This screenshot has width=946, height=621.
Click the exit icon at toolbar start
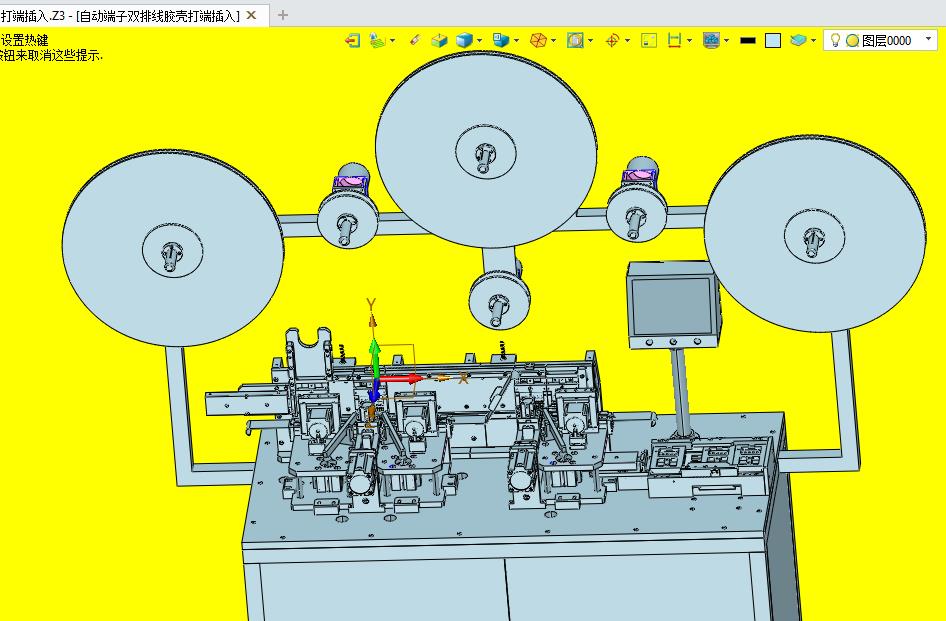[x=352, y=40]
